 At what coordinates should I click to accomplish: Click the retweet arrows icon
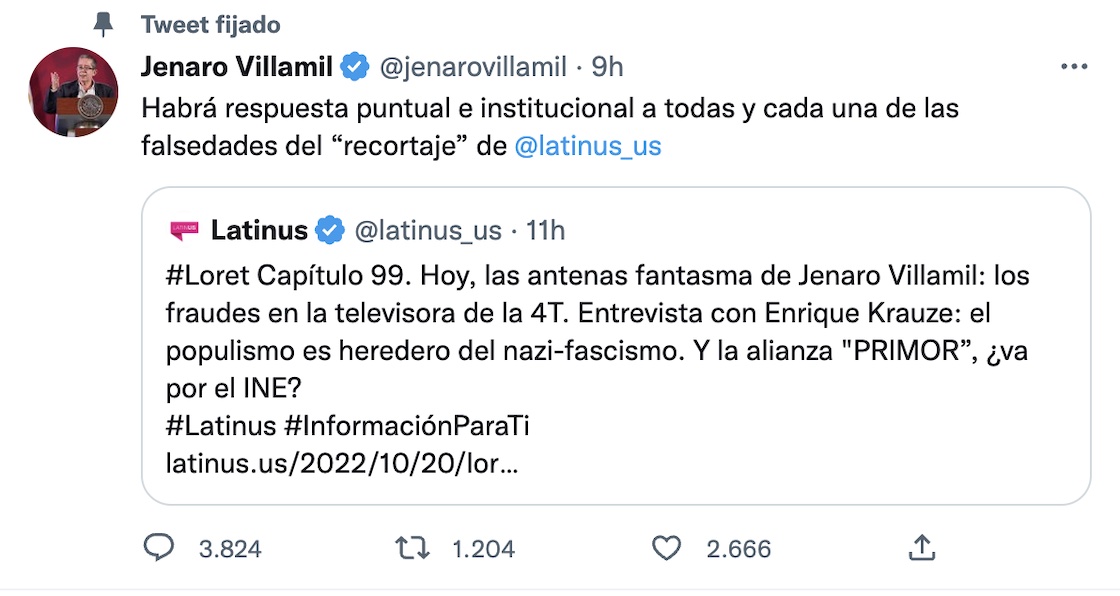tap(413, 547)
